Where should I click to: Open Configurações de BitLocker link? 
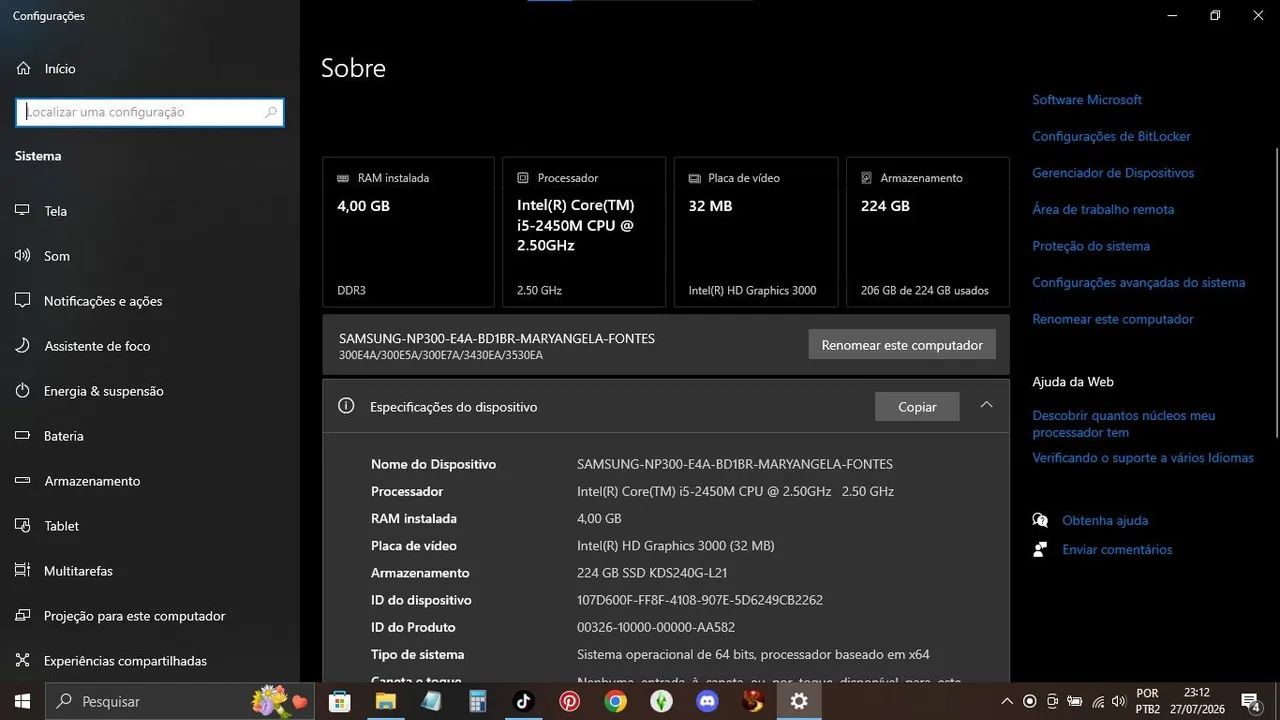click(1111, 136)
